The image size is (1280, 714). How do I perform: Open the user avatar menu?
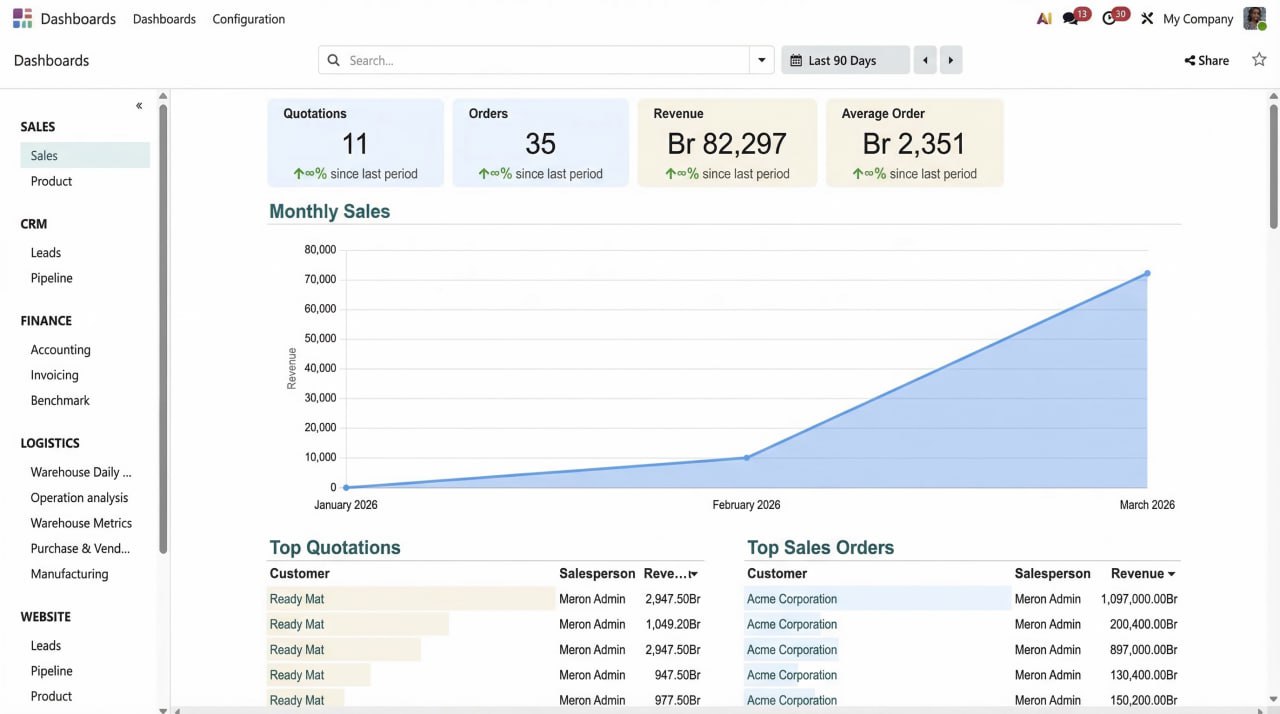(1254, 19)
